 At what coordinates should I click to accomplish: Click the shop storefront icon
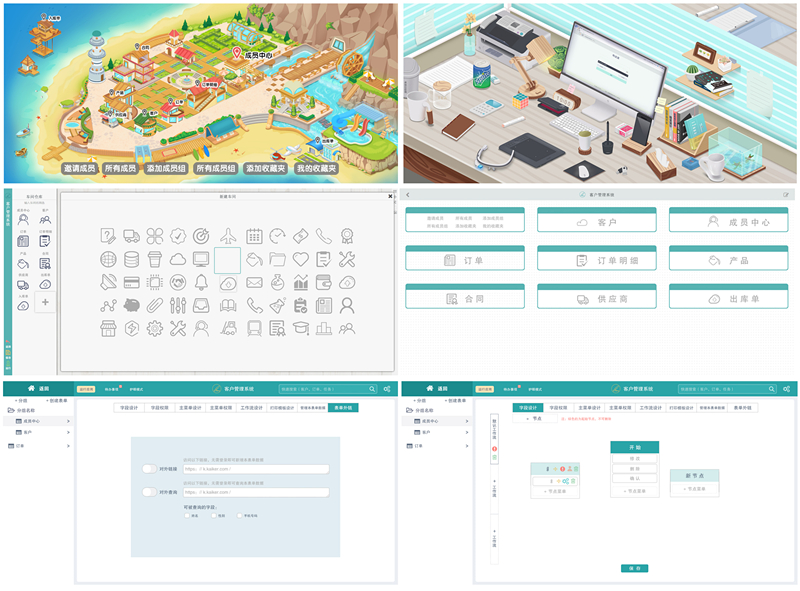(108, 328)
